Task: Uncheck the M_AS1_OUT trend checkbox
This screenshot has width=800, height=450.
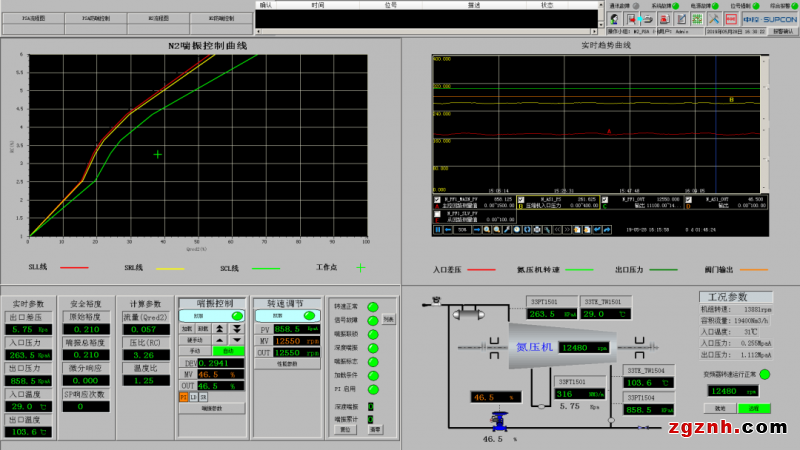Action: coord(689,200)
